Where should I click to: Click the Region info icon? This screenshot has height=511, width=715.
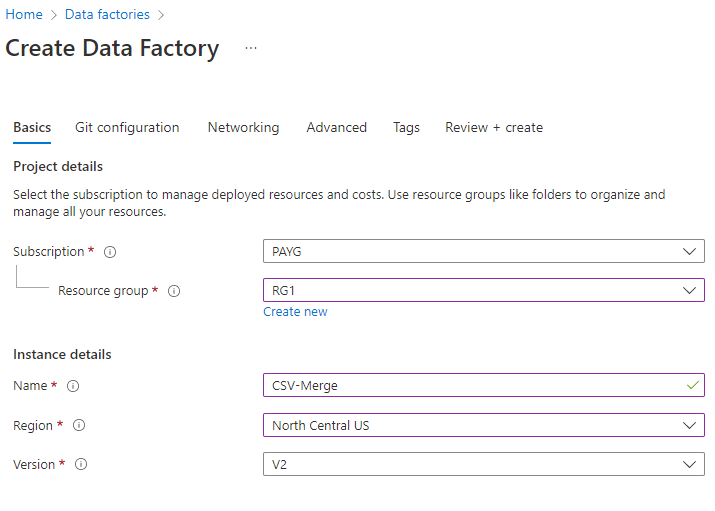79,426
